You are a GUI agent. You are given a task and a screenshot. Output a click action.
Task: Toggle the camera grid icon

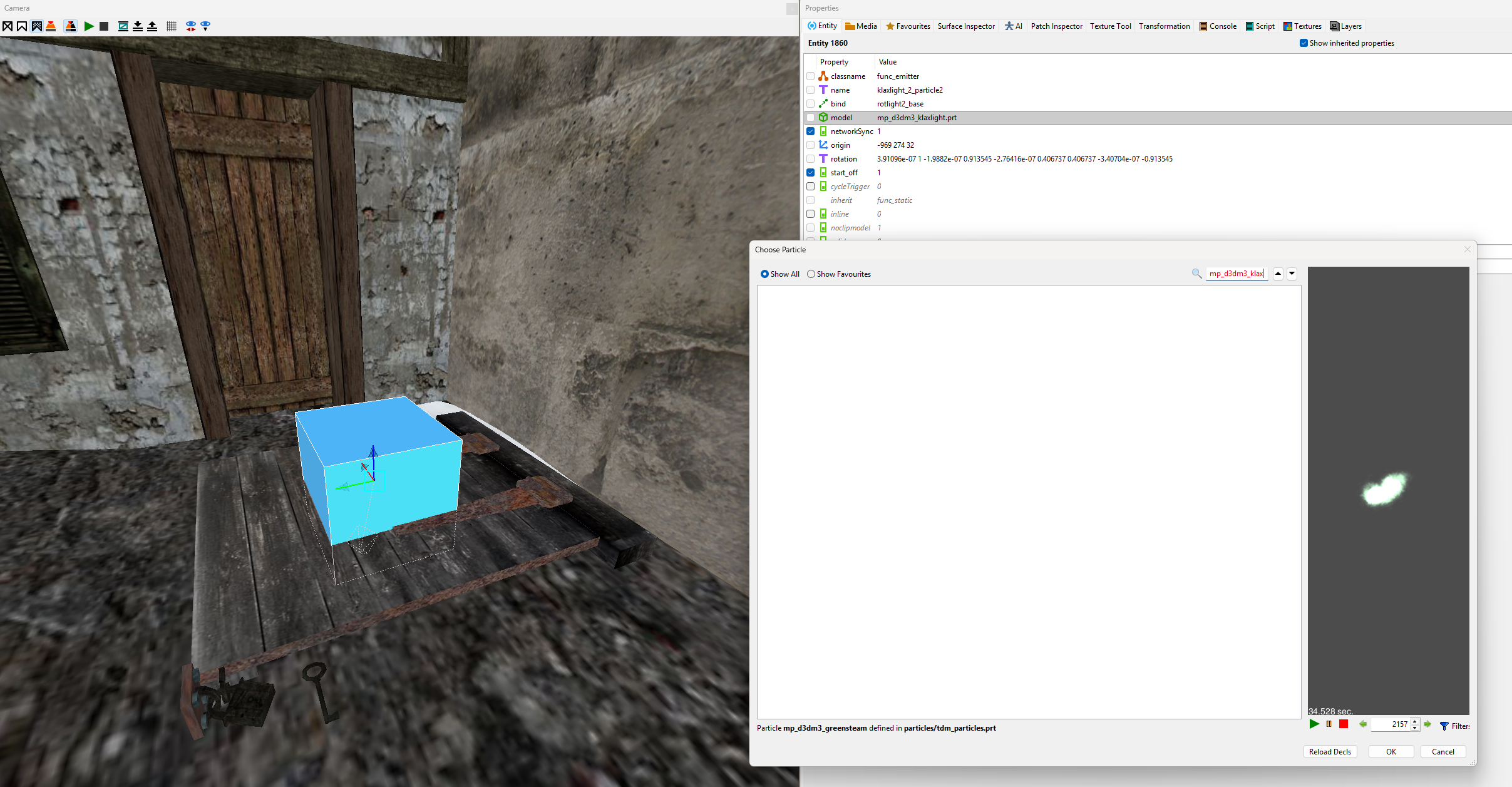pyautogui.click(x=172, y=26)
